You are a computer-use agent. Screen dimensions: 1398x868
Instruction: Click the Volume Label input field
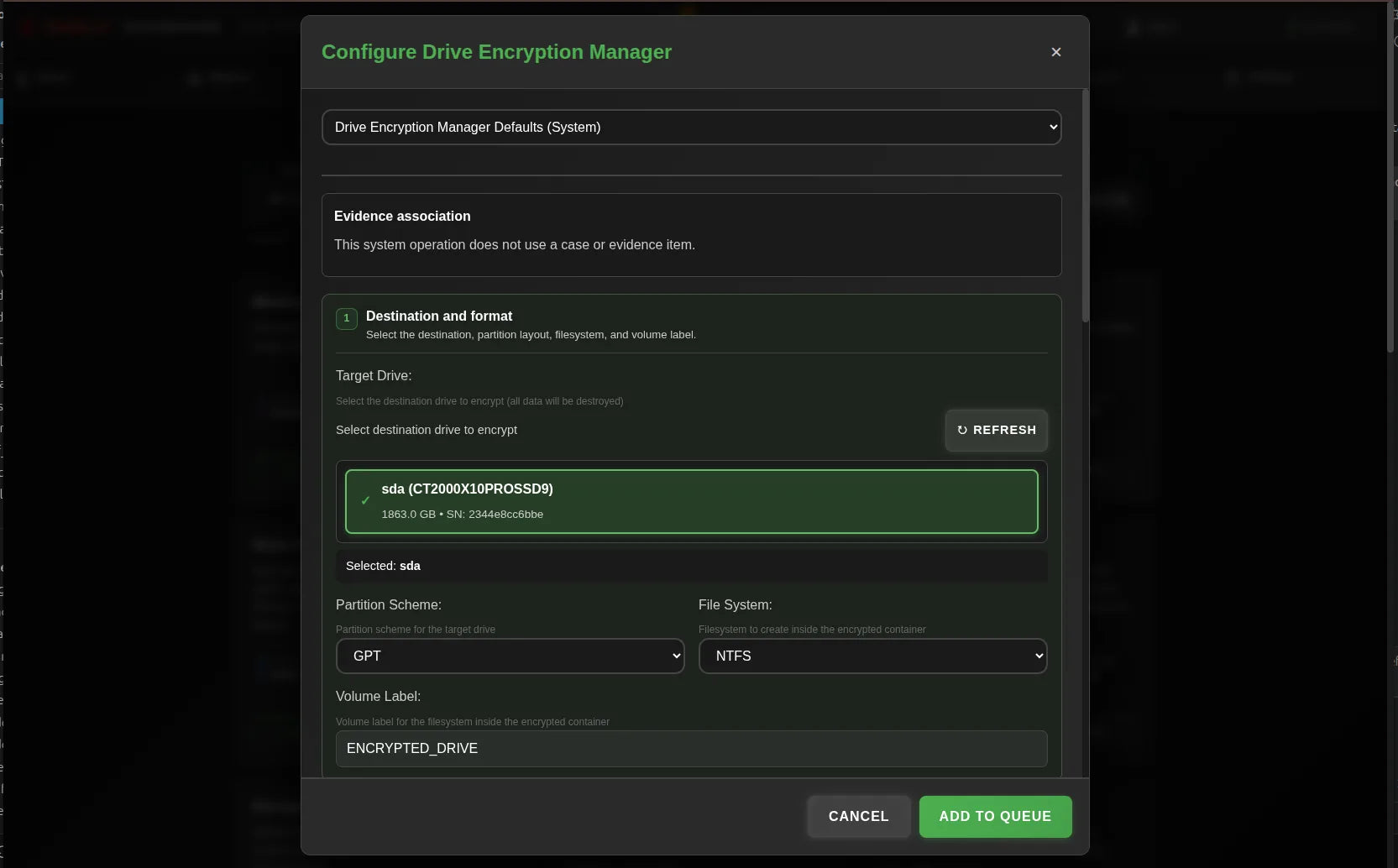coord(691,749)
